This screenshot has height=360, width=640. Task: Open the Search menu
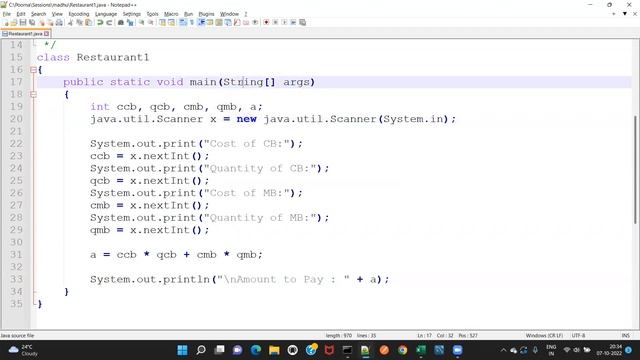38,14
